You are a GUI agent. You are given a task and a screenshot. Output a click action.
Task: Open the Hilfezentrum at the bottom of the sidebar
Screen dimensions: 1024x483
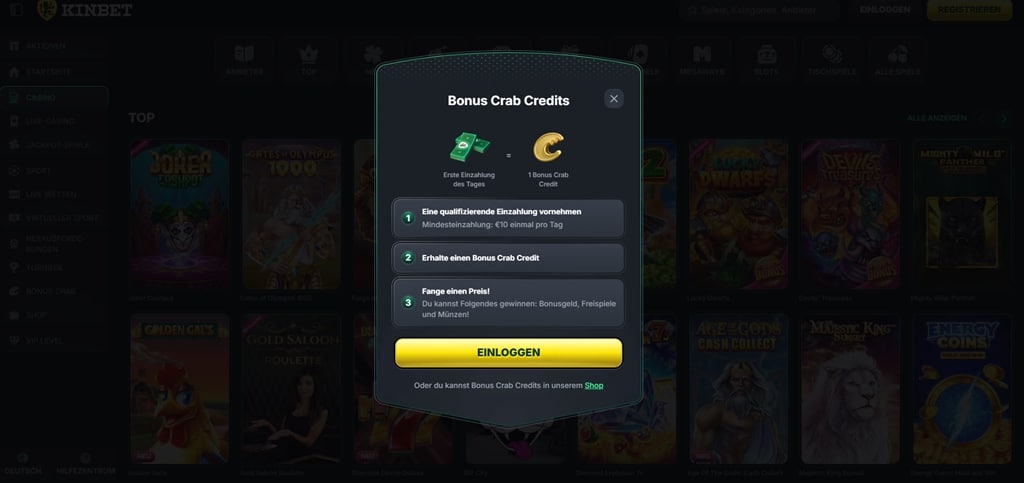[x=86, y=464]
